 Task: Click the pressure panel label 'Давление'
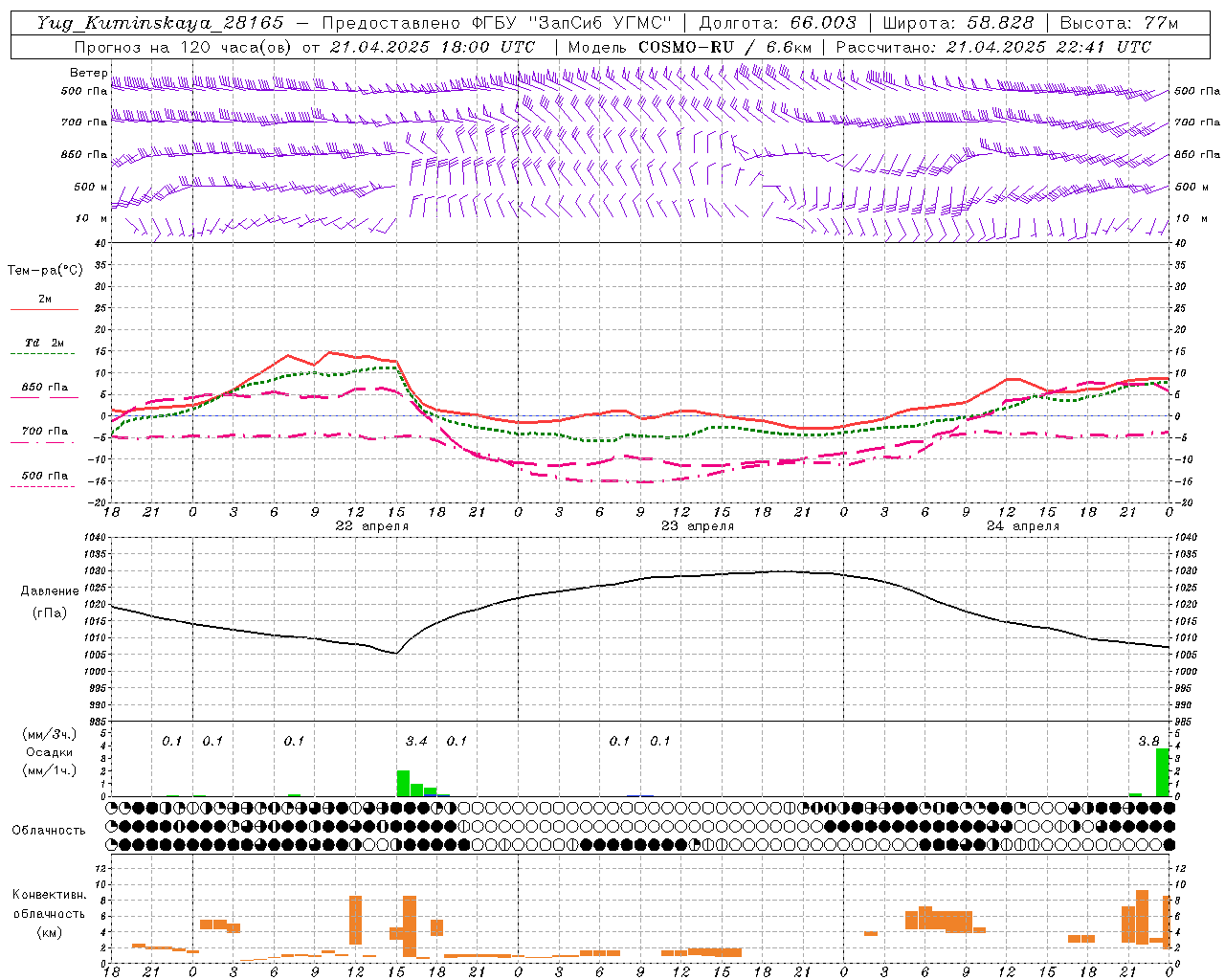tap(50, 591)
